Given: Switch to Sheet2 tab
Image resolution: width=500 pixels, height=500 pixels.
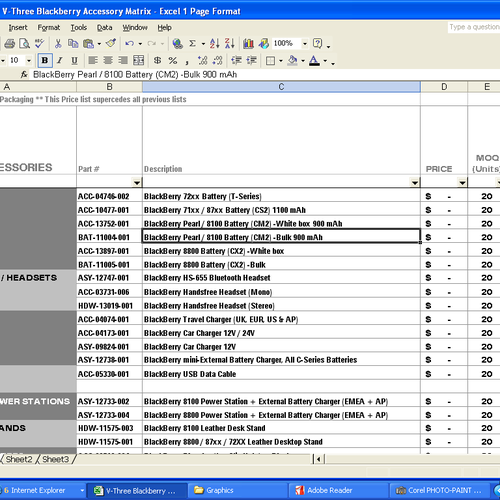Looking at the screenshot, I should (19, 459).
